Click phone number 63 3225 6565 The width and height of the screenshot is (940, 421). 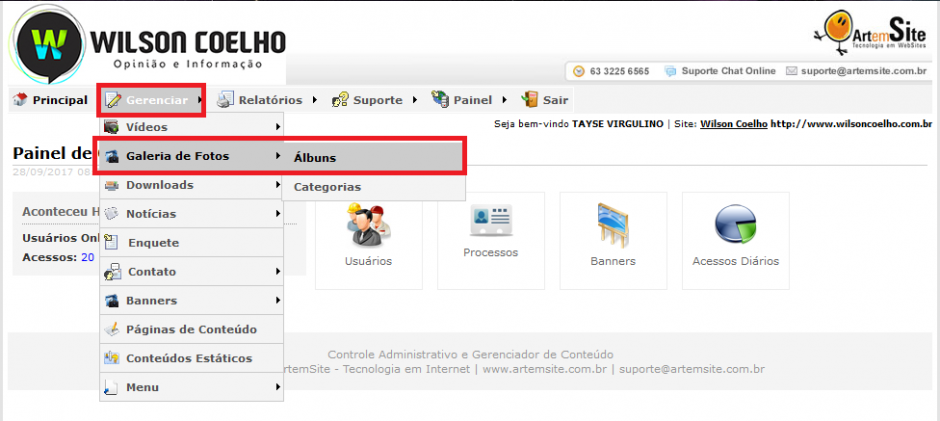pos(619,71)
